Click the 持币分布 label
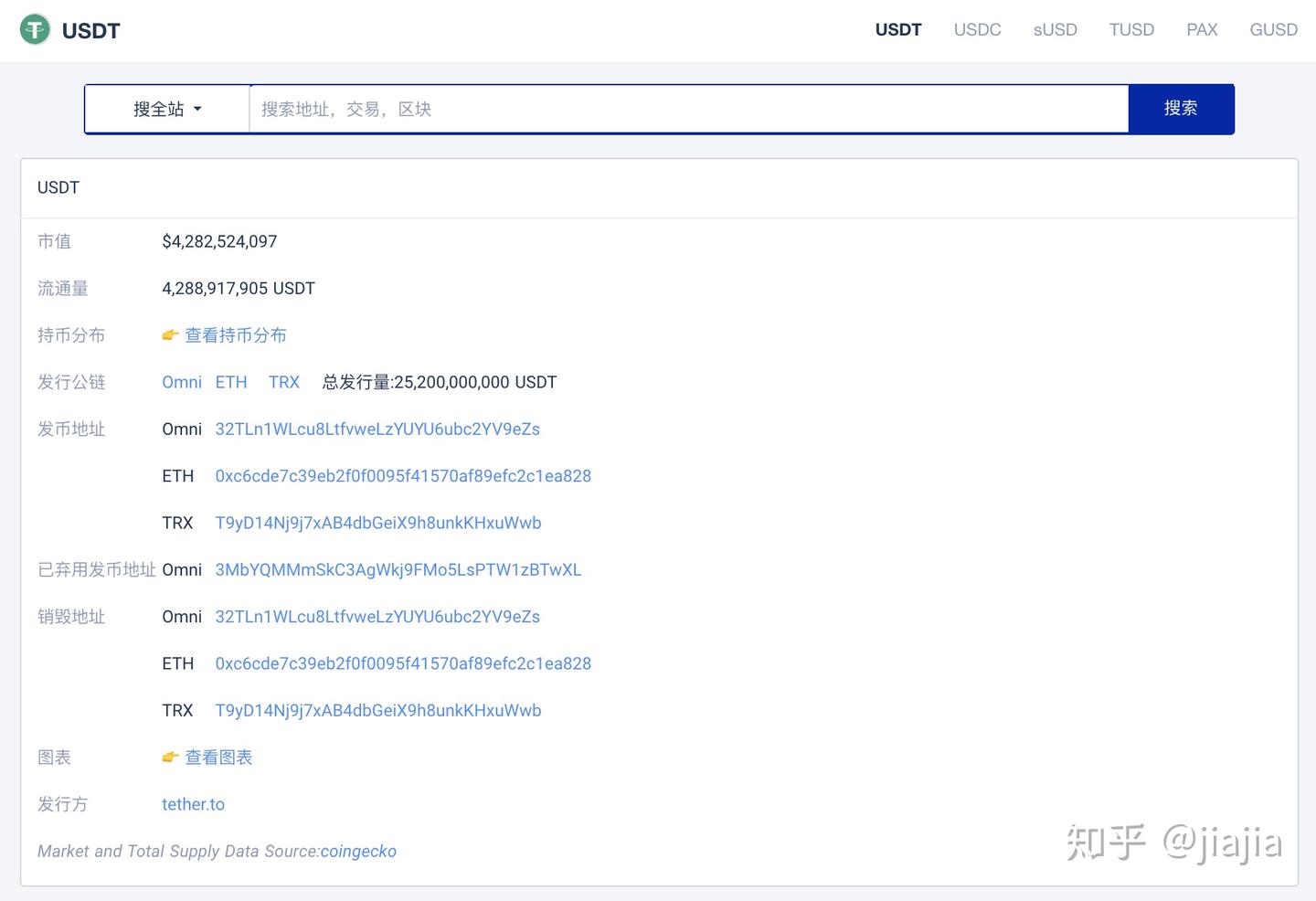Image resolution: width=1316 pixels, height=901 pixels. [71, 335]
